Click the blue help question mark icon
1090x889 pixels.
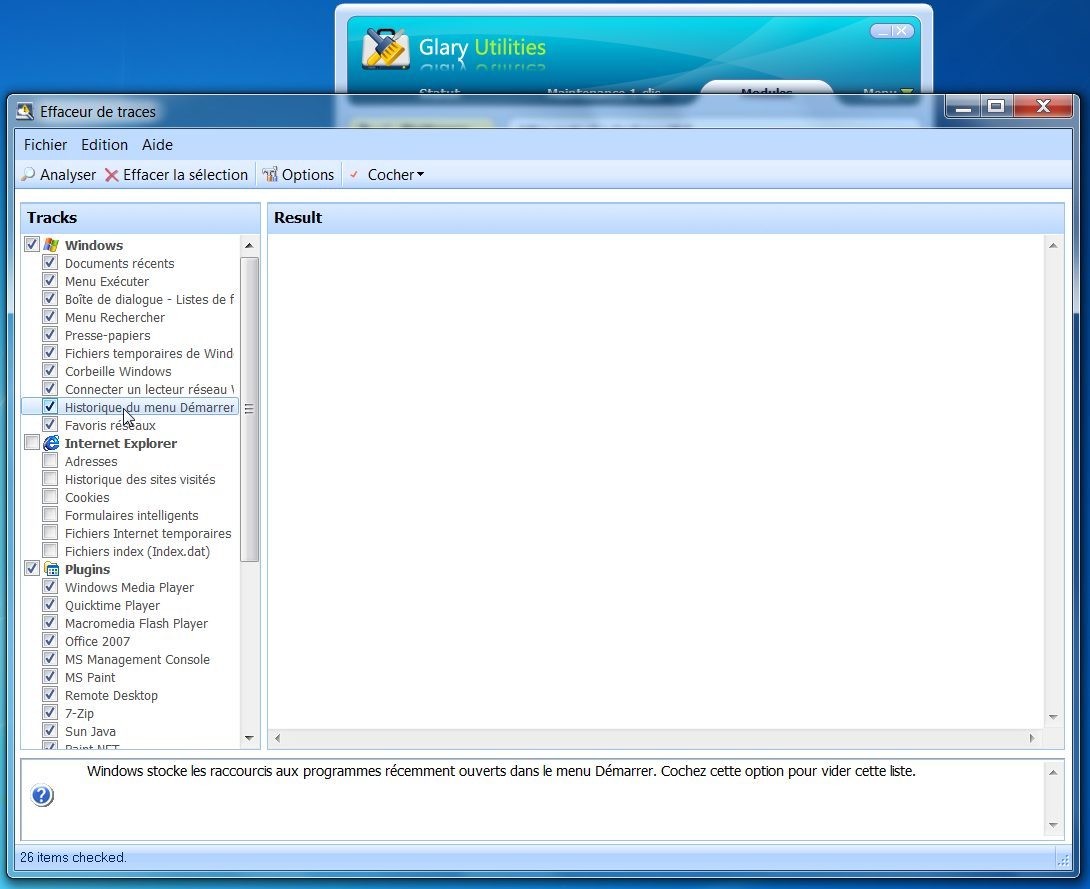(42, 795)
